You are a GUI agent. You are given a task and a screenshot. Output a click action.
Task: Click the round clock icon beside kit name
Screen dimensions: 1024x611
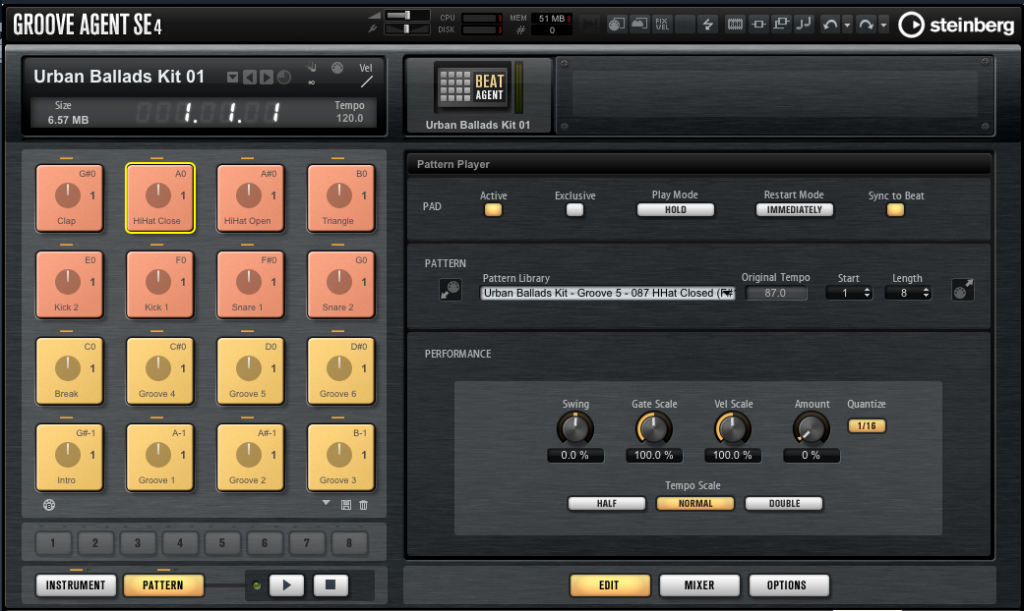pos(284,77)
